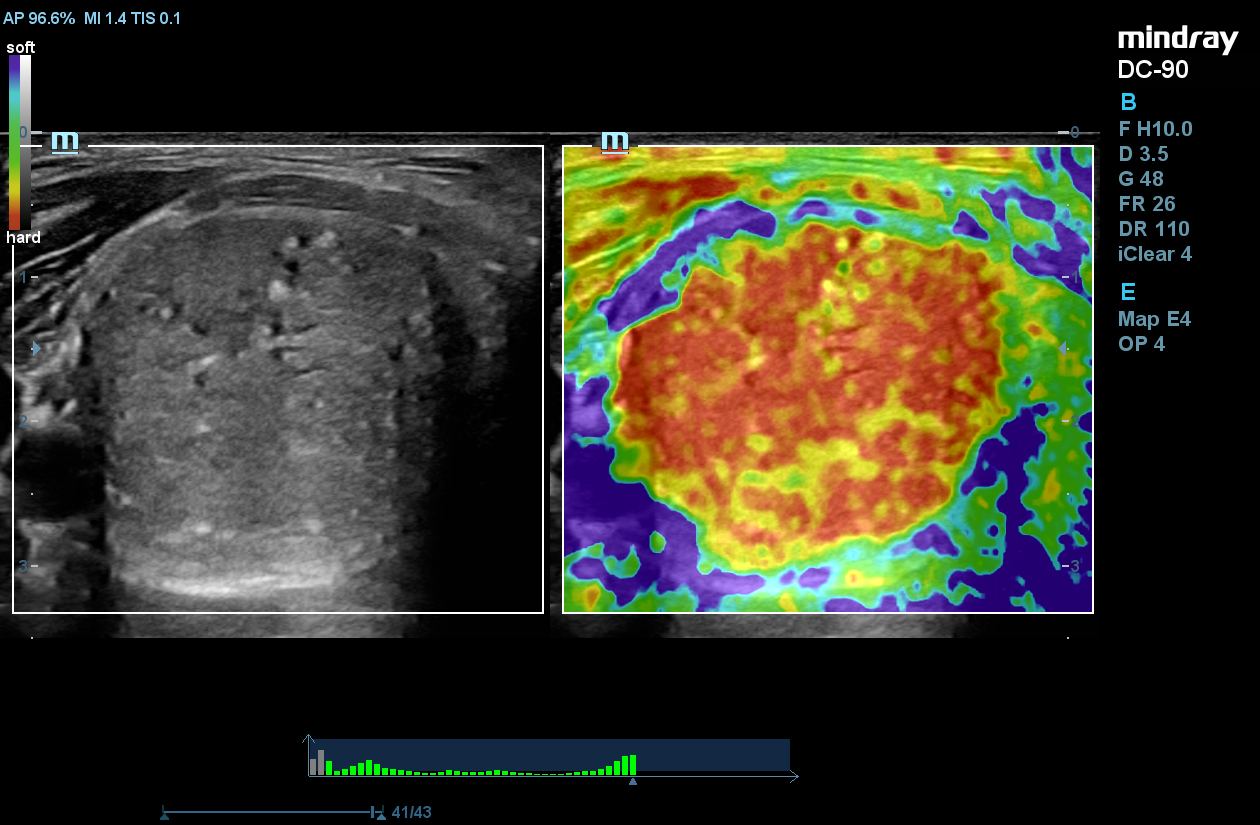This screenshot has width=1260, height=825.
Task: Click the cine frame progress bar line
Action: pos(268,811)
